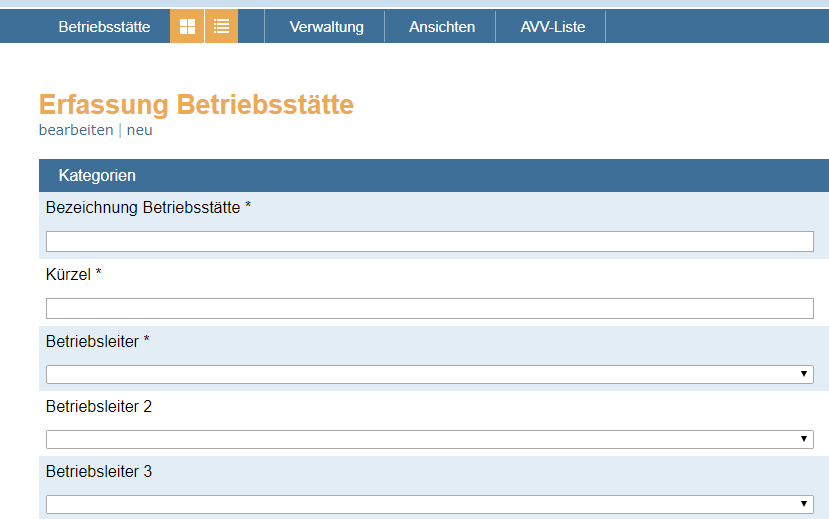Click the 'neu' link

coord(139,130)
